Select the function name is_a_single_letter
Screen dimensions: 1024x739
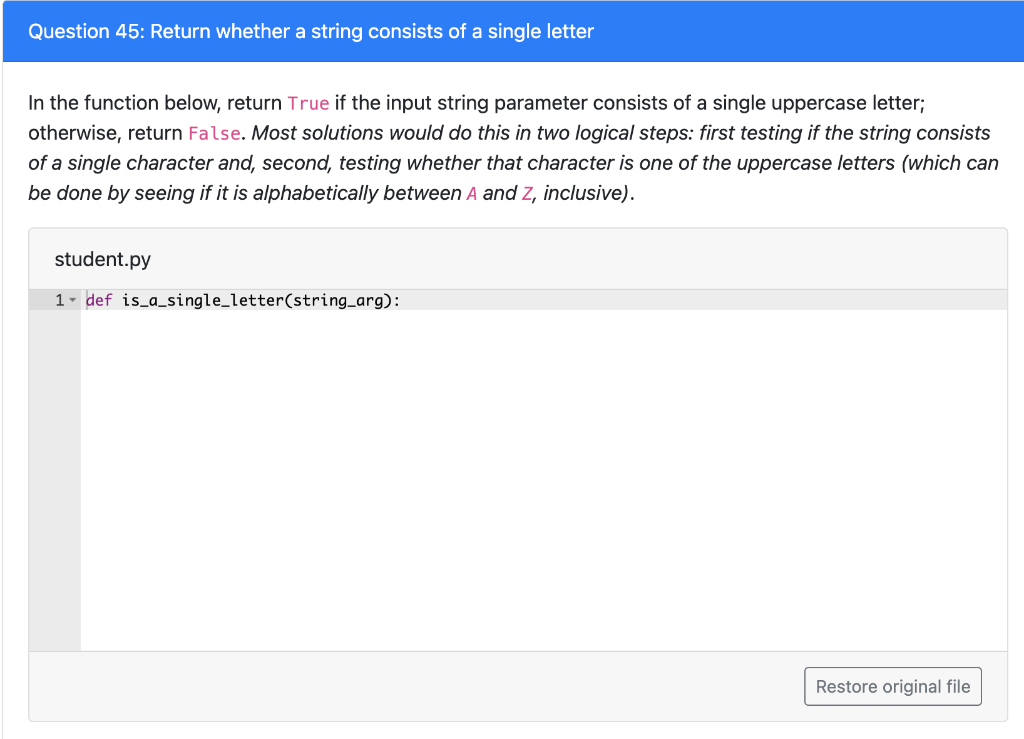click(x=200, y=299)
